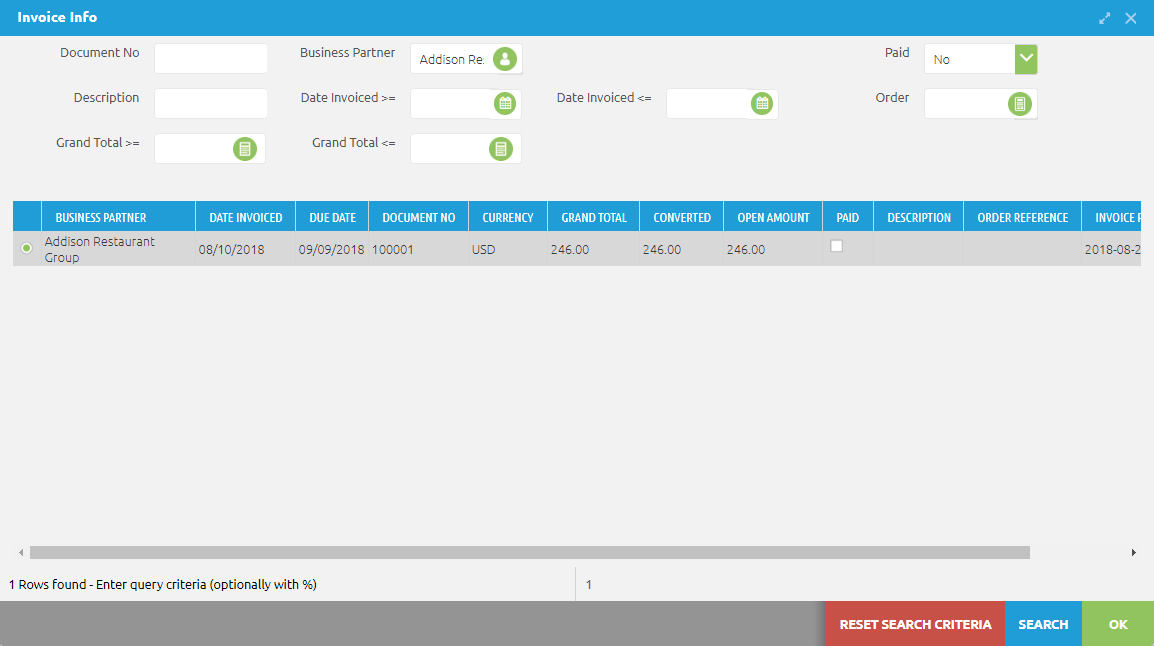Open calculator for Grand Total >= field
This screenshot has width=1154, height=646.
[x=245, y=149]
